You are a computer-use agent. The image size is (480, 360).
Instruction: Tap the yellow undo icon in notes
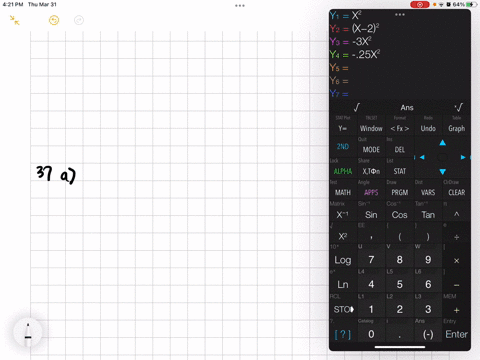click(x=54, y=20)
